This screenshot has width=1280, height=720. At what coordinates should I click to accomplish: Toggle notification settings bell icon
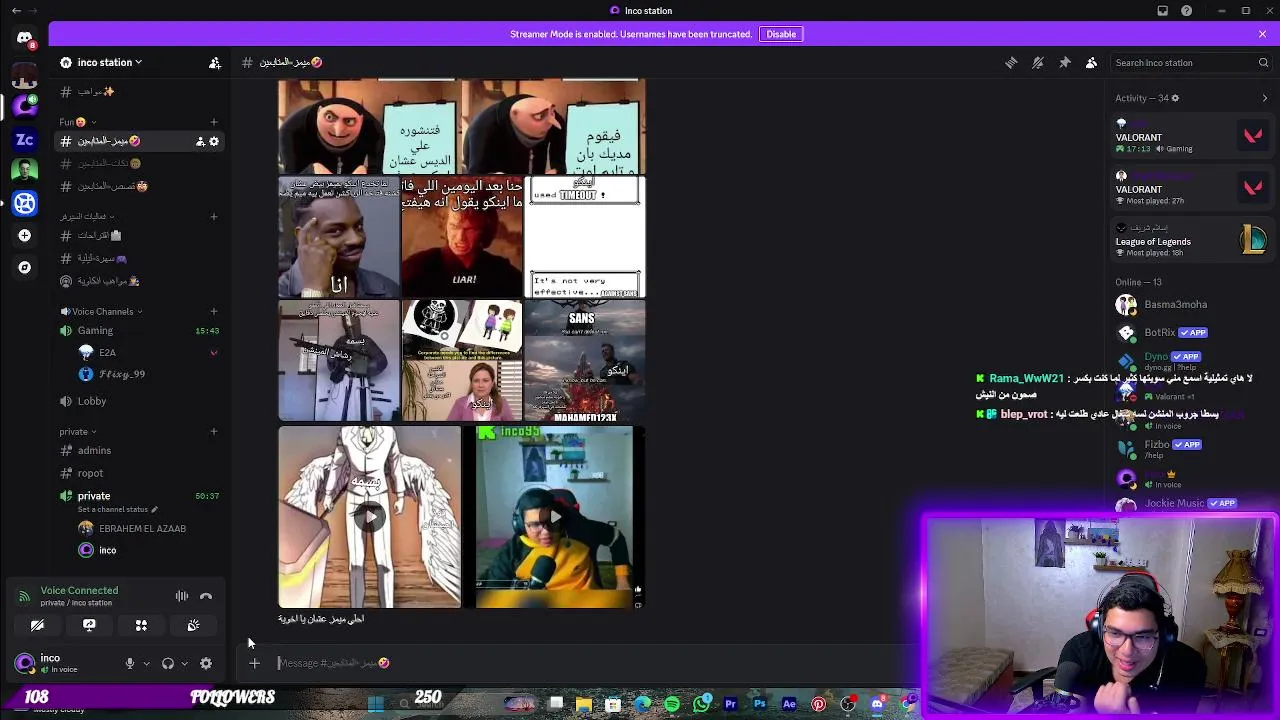coord(1038,62)
